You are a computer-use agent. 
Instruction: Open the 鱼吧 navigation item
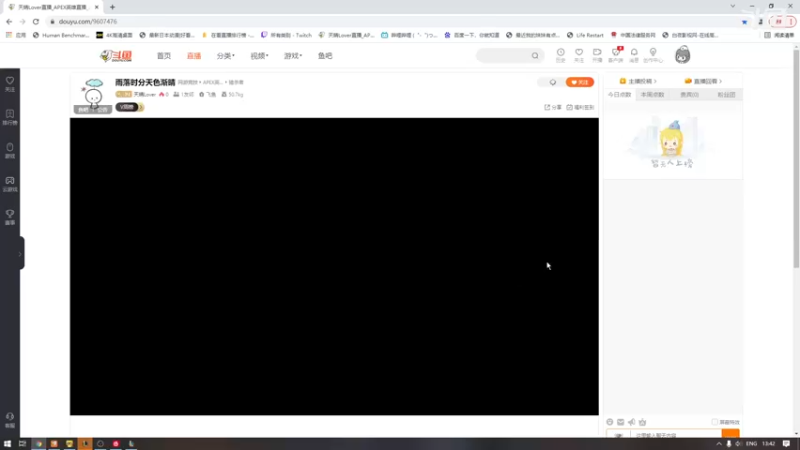click(325, 56)
